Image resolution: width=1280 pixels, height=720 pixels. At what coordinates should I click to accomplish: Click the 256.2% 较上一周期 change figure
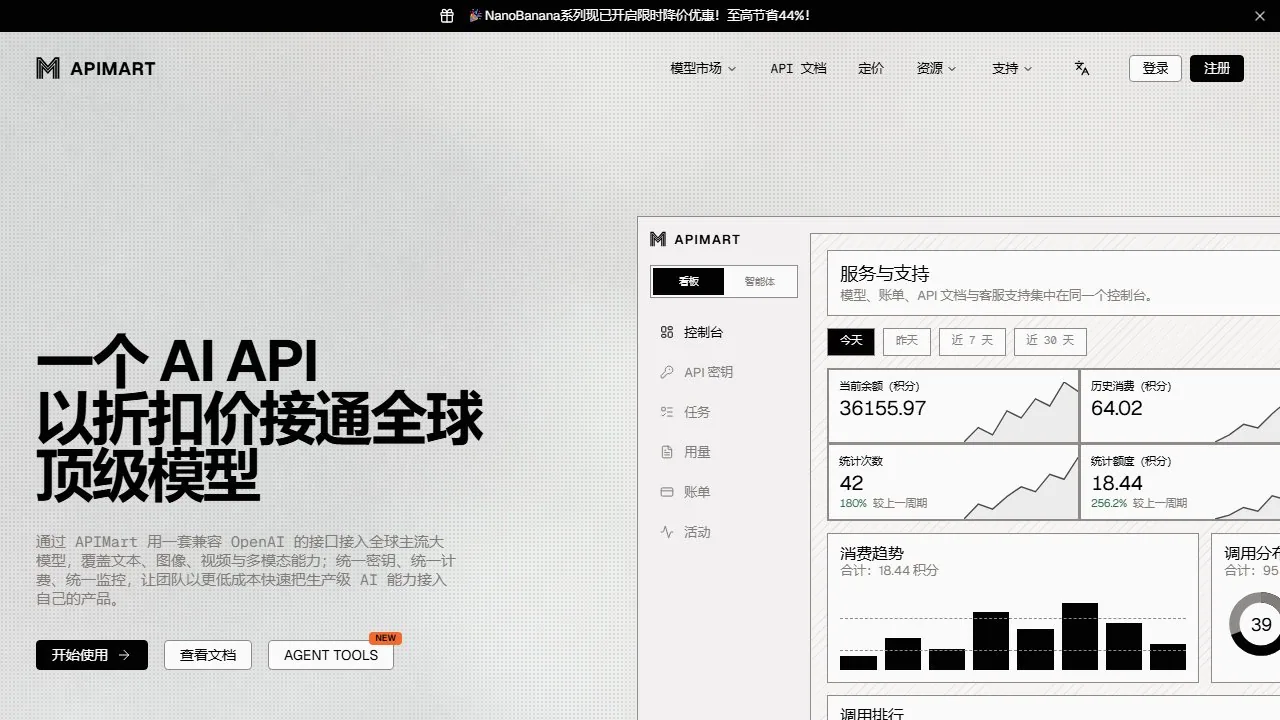point(1139,503)
